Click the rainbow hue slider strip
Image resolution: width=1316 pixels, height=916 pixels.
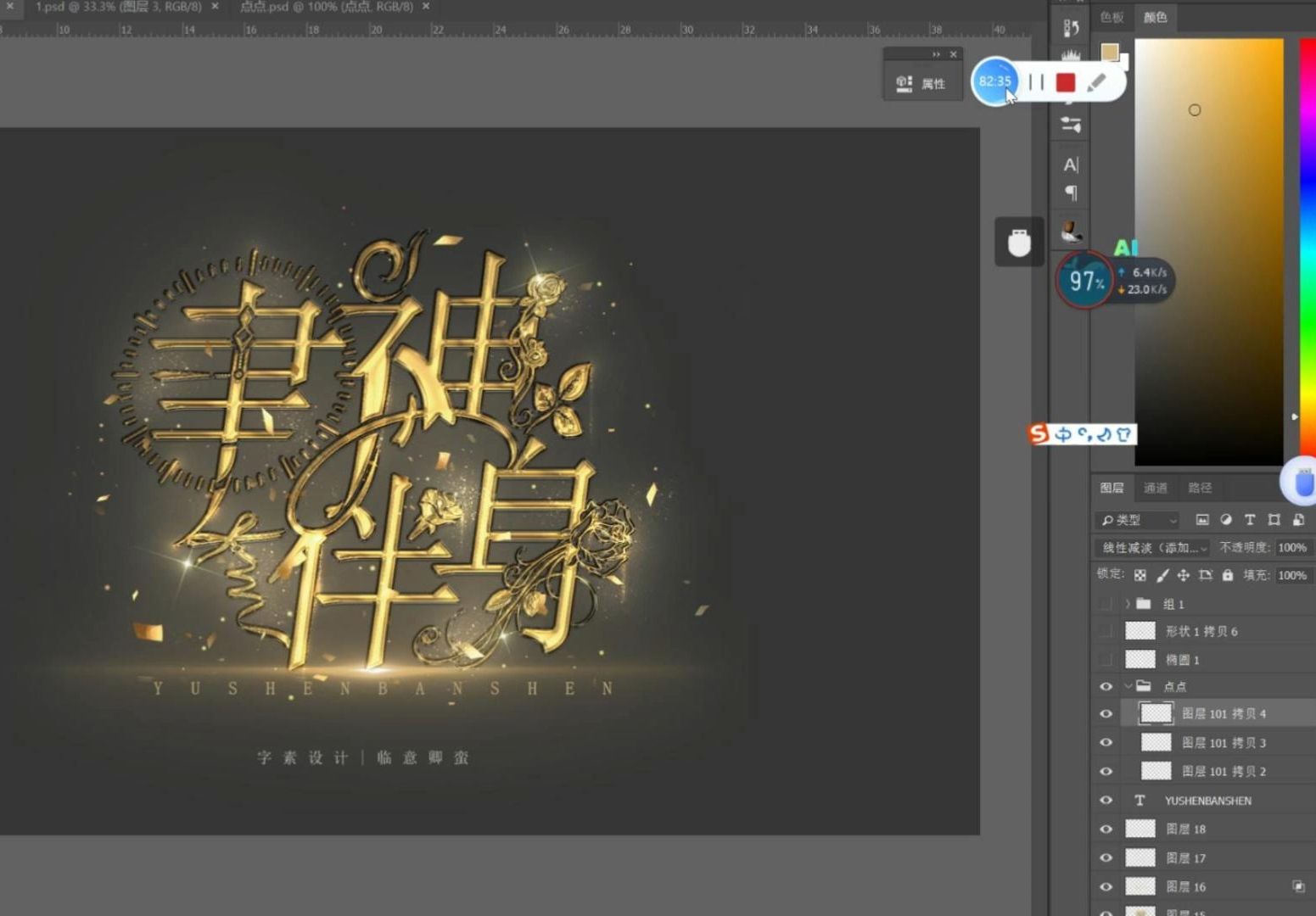tap(1308, 246)
